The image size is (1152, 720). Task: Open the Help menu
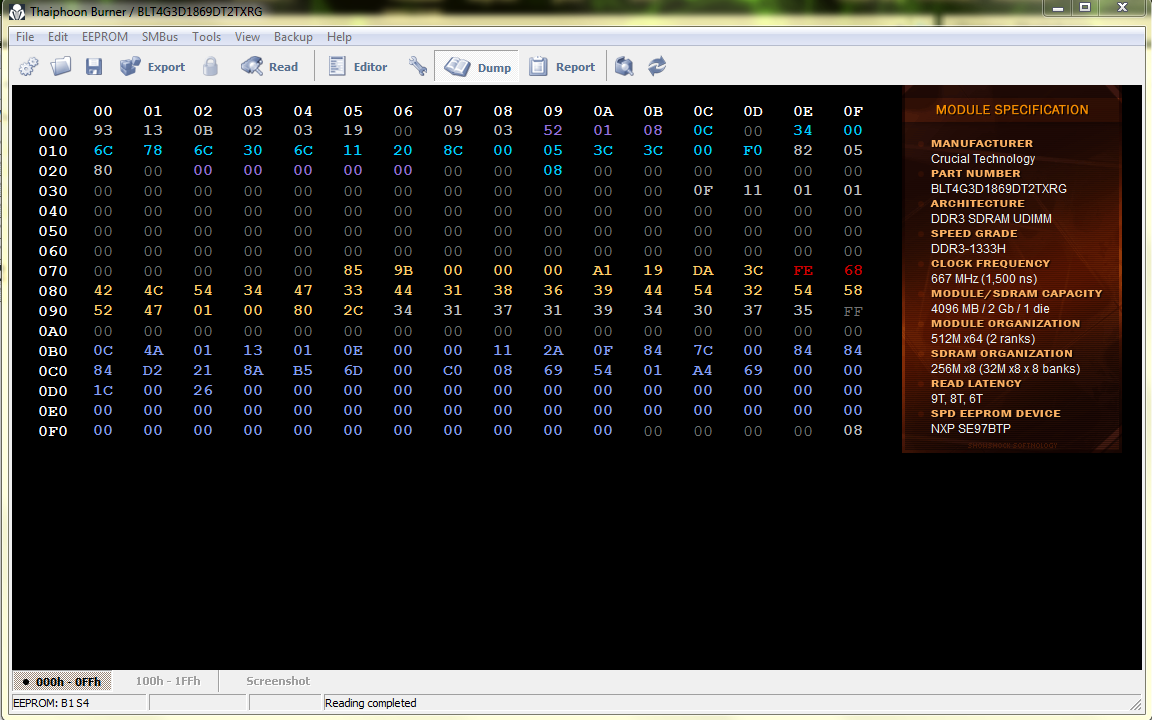[x=339, y=37]
